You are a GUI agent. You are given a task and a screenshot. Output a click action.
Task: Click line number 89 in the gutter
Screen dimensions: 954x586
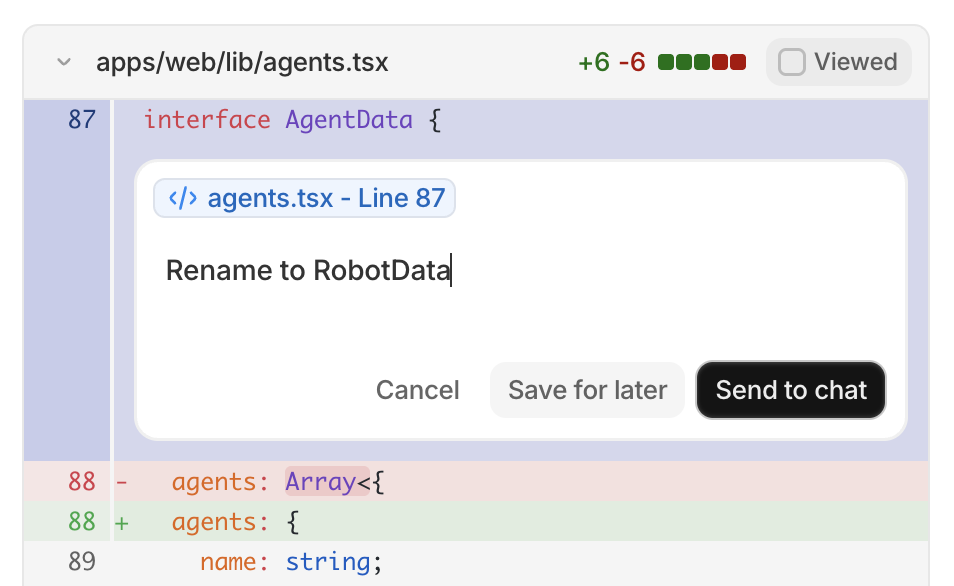pos(83,562)
